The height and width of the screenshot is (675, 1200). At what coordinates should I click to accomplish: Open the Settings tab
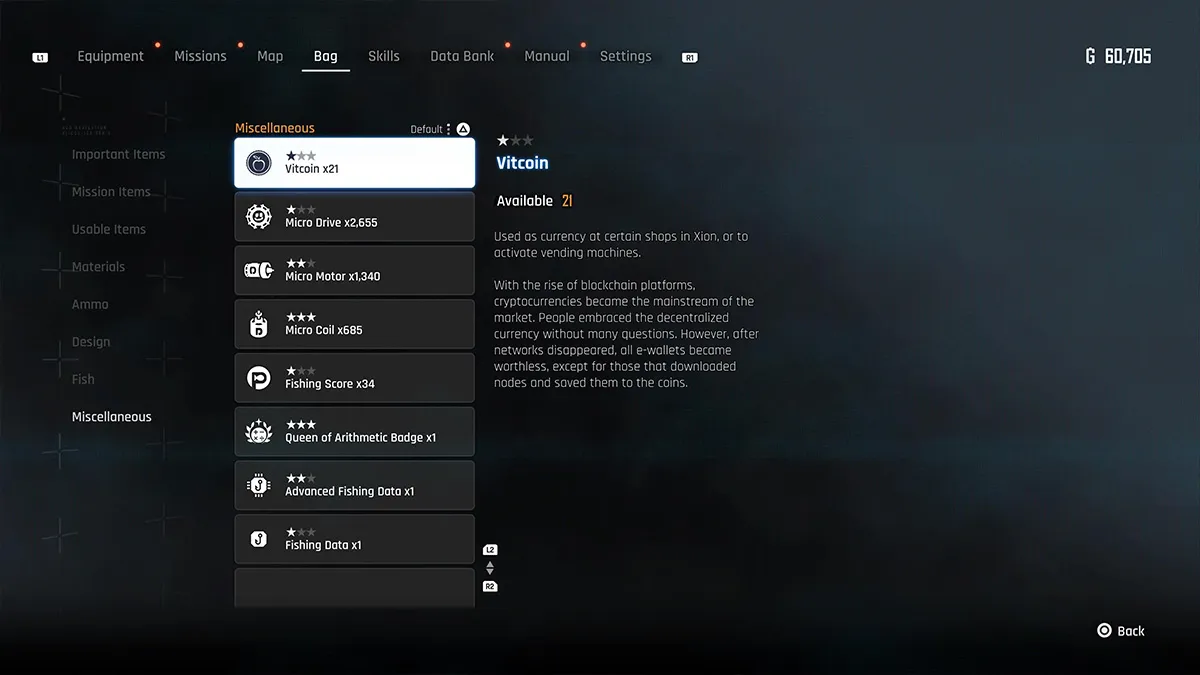point(625,56)
